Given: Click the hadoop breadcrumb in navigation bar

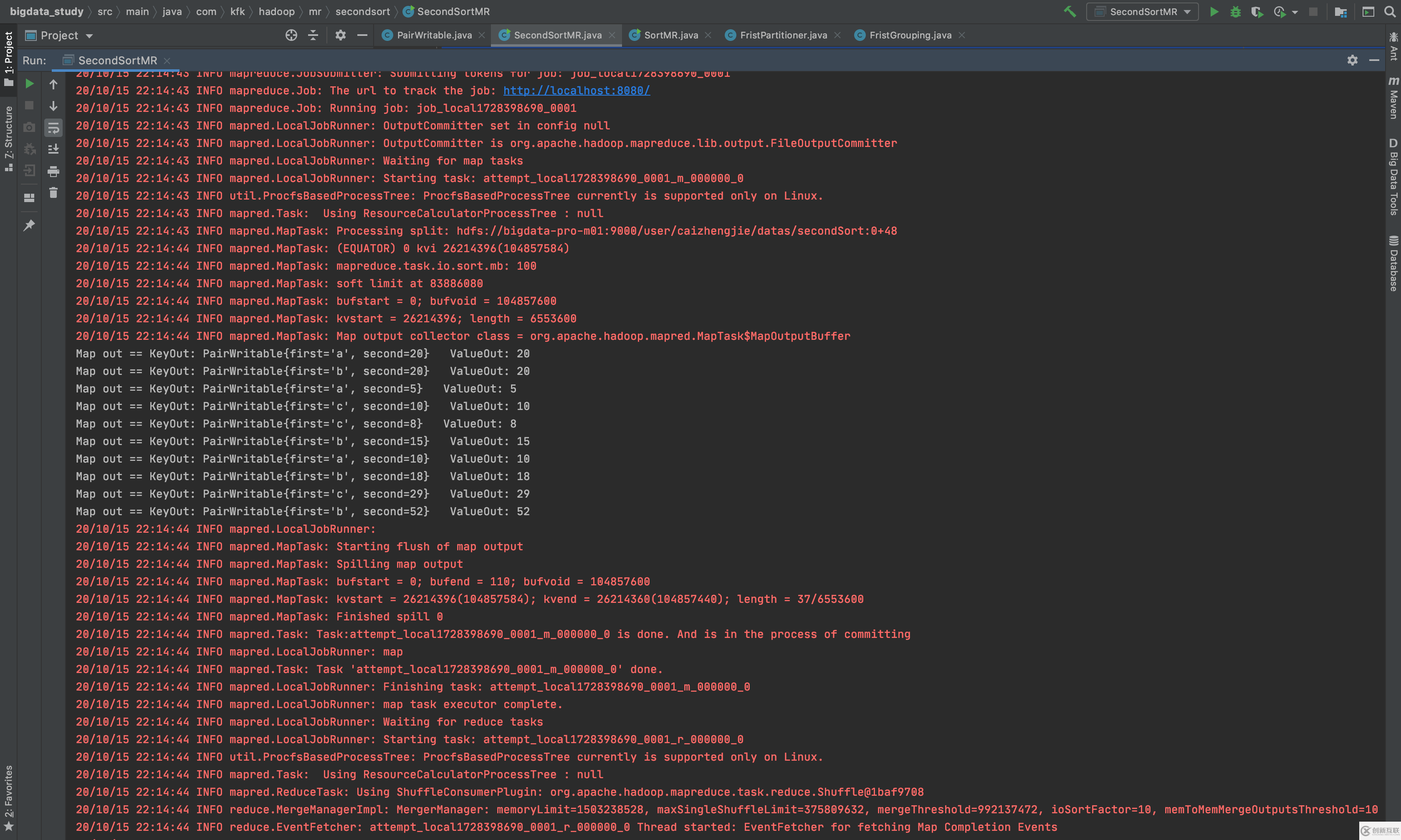Looking at the screenshot, I should click(276, 11).
